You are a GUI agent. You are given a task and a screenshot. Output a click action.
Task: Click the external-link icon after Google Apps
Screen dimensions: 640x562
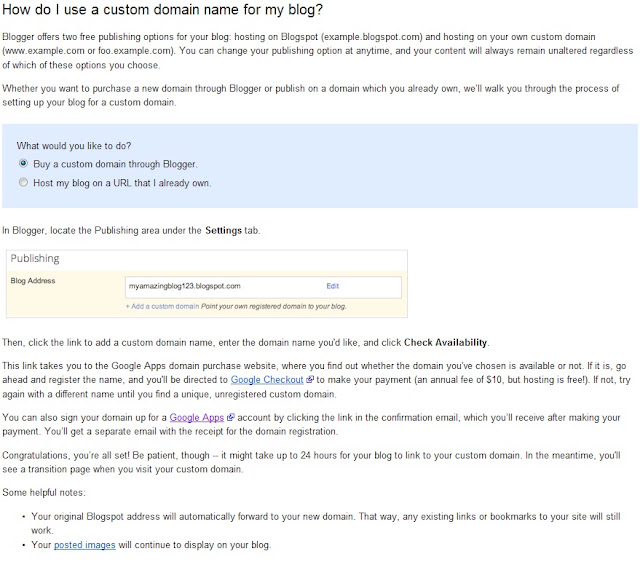pyautogui.click(x=231, y=417)
